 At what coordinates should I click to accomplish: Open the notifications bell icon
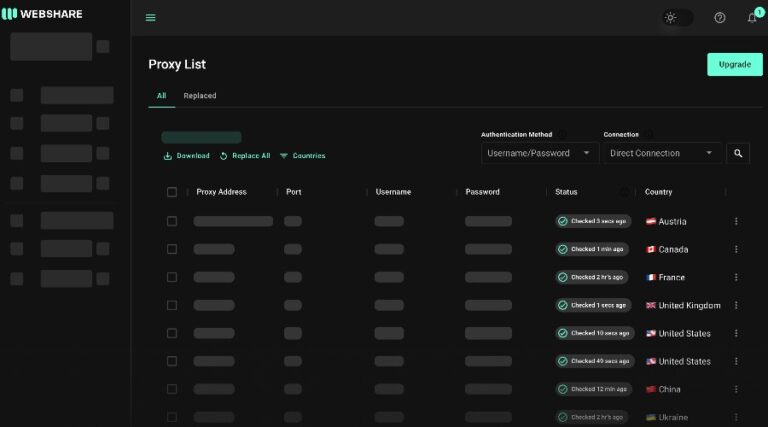pos(752,18)
